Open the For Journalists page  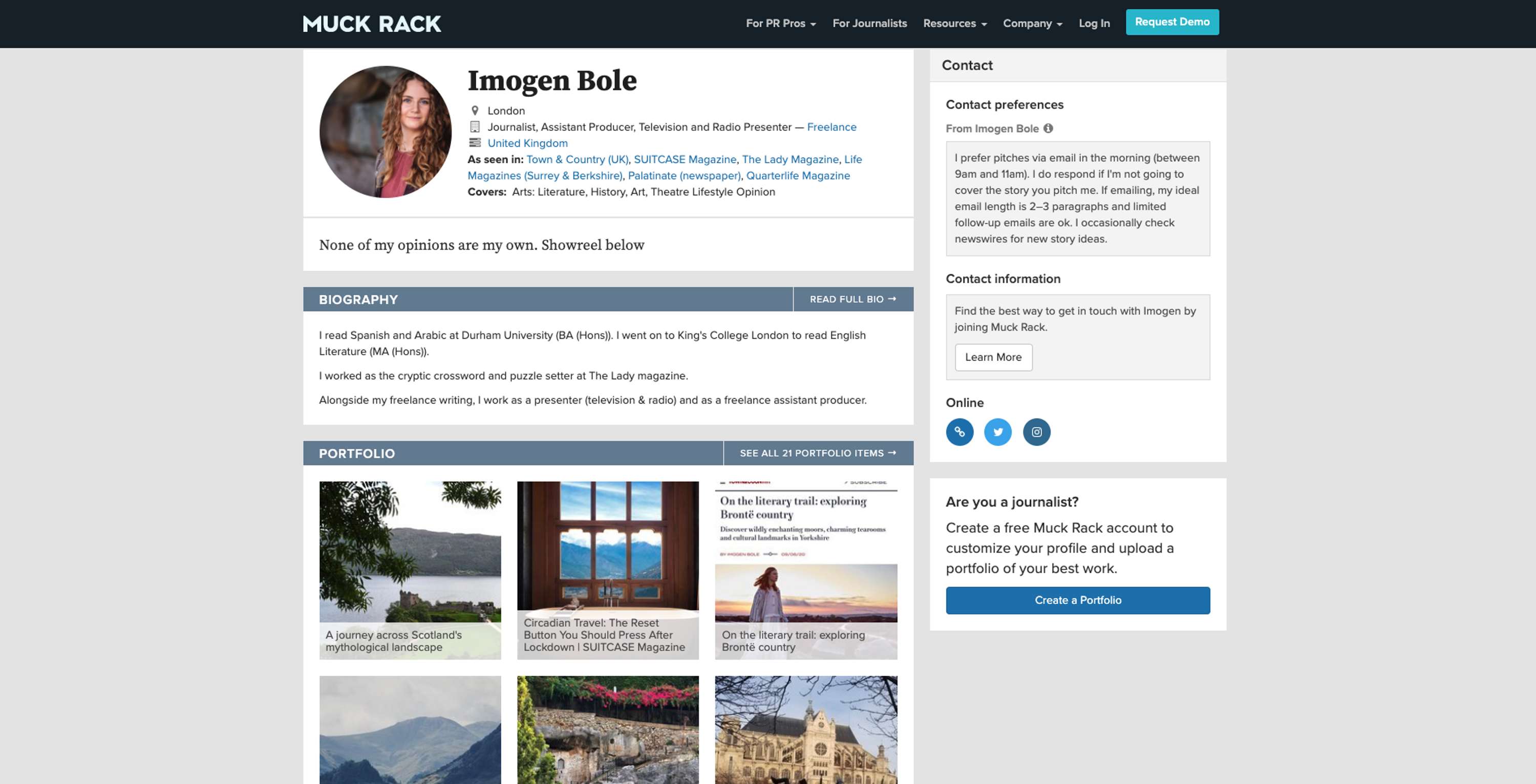(869, 23)
